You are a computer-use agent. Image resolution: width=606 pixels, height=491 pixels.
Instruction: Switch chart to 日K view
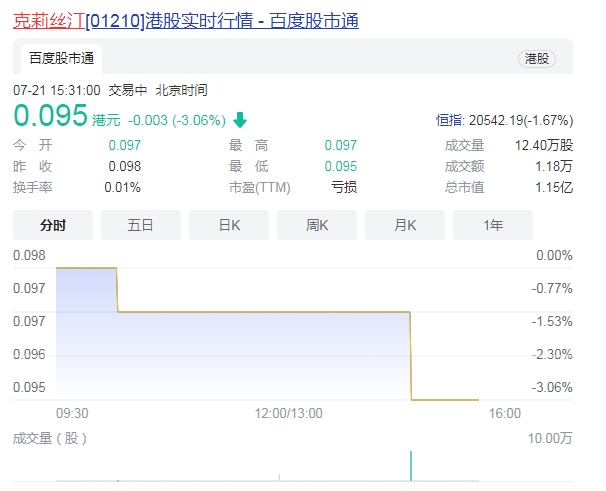click(229, 225)
